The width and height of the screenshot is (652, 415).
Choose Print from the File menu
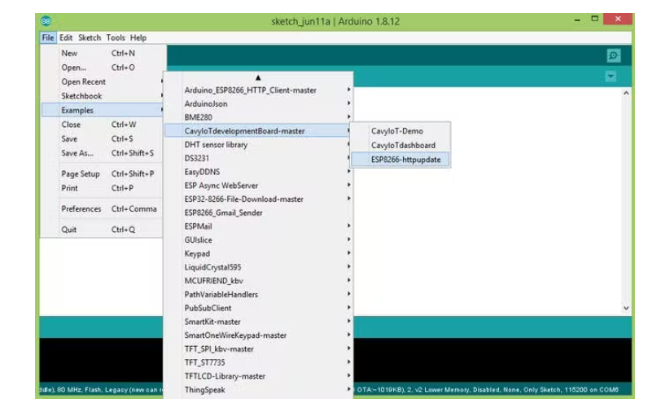102,188
